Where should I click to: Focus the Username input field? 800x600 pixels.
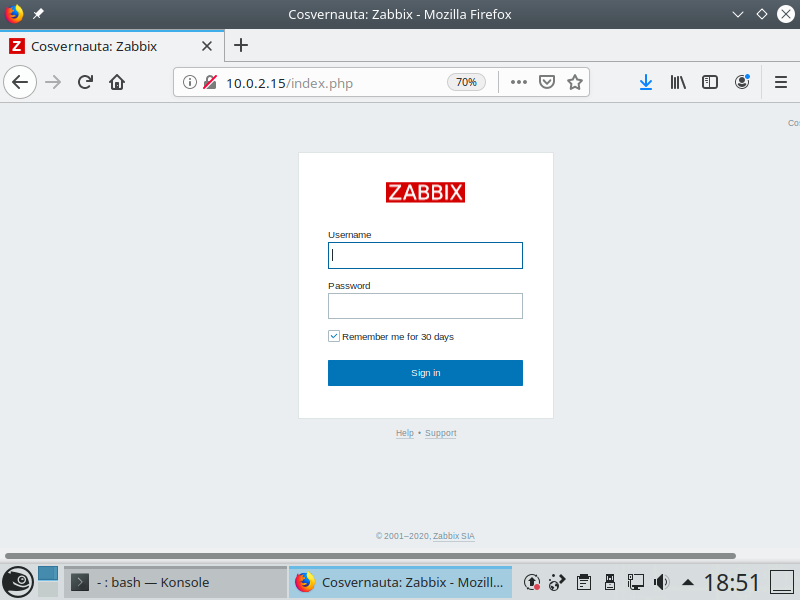click(x=425, y=256)
